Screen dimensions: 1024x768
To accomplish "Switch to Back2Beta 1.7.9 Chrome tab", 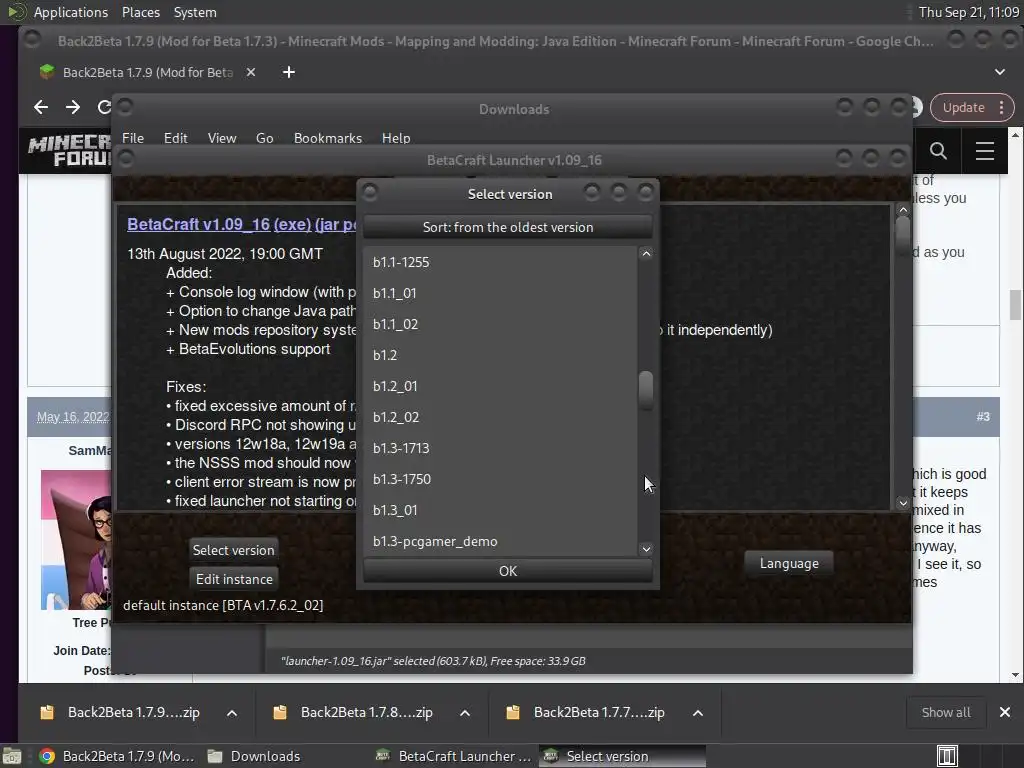I will coord(148,72).
